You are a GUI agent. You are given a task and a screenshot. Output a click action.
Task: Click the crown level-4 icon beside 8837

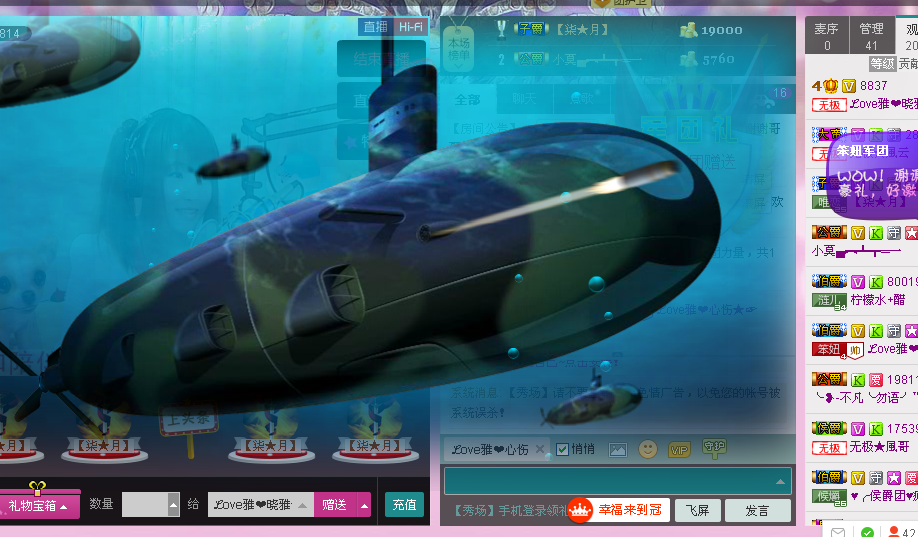[x=825, y=86]
